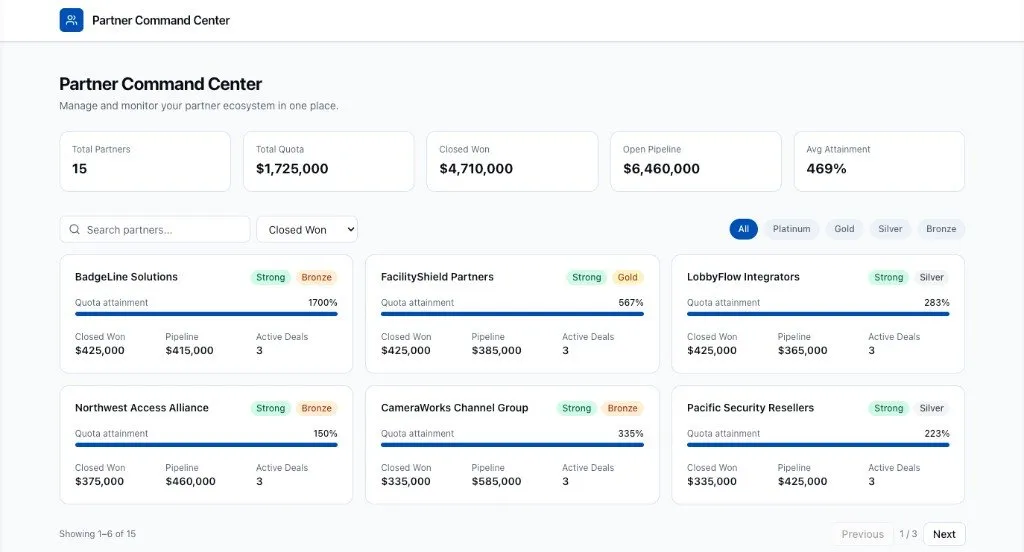1024x552 pixels.
Task: Click the Total Partners value 15
Action: coord(79,169)
